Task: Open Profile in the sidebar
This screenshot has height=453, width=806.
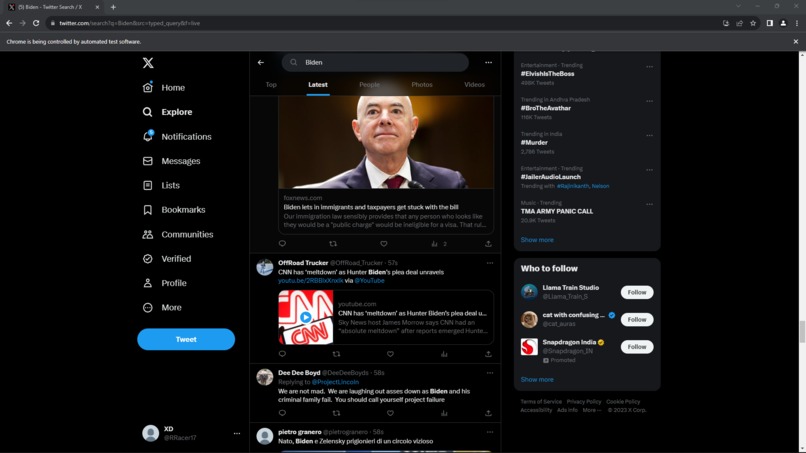Action: [164, 283]
